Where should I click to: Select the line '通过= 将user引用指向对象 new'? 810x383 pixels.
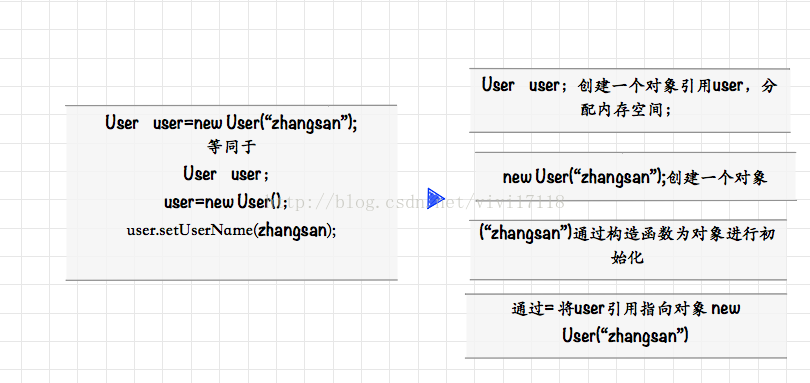[x=626, y=309]
